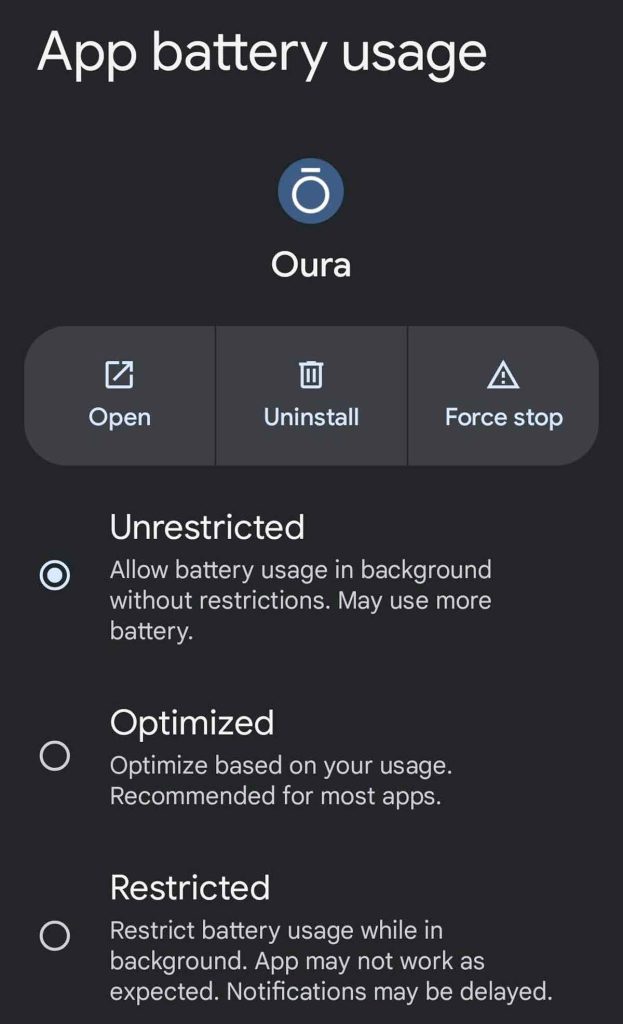Screen dimensions: 623x1024
Task: Click "Optimize based on your usage" description
Action: [x=281, y=766]
